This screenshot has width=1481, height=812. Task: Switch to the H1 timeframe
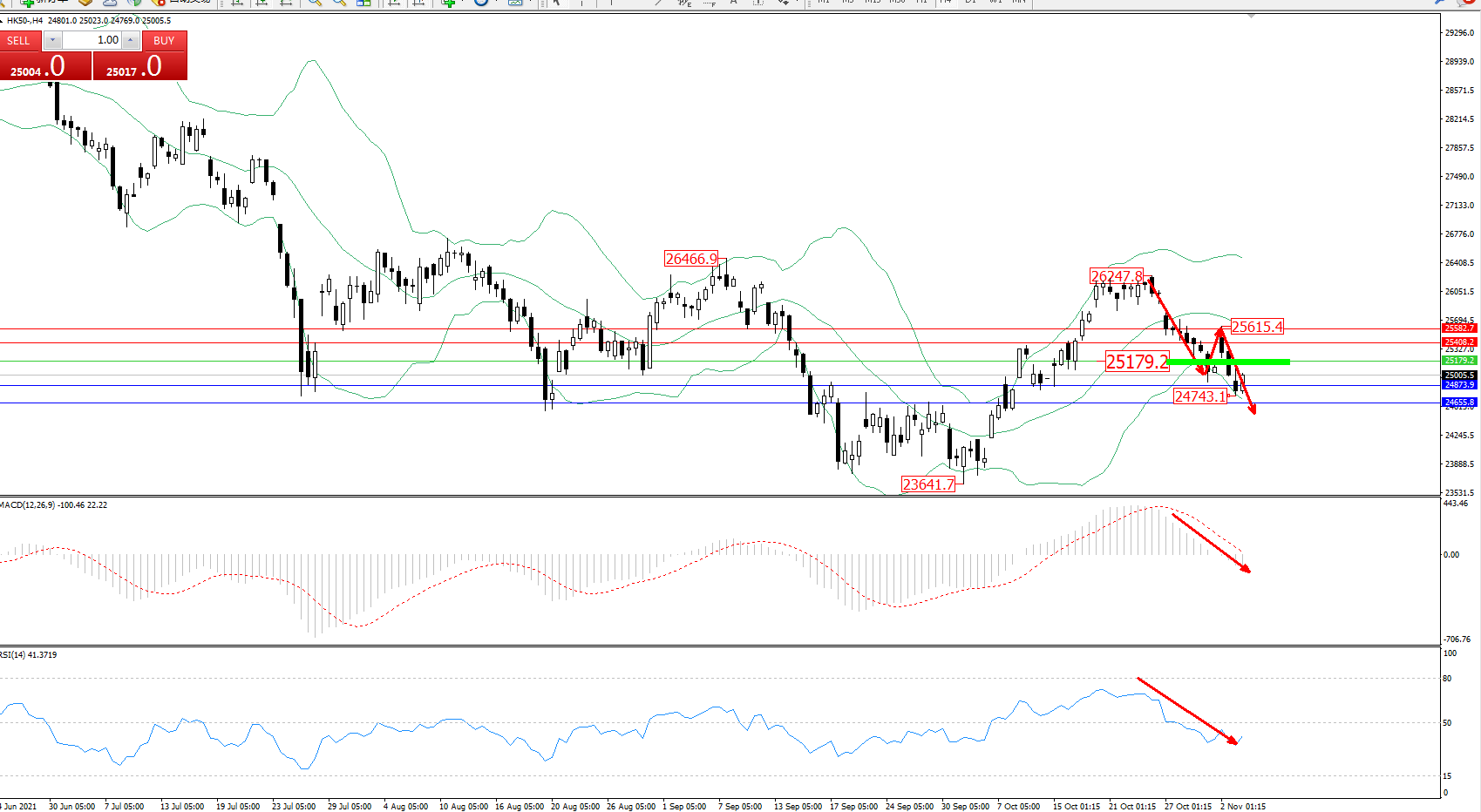921,2
